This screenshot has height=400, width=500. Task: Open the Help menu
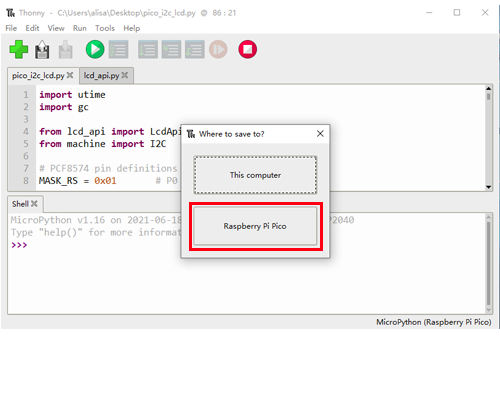pos(132,28)
